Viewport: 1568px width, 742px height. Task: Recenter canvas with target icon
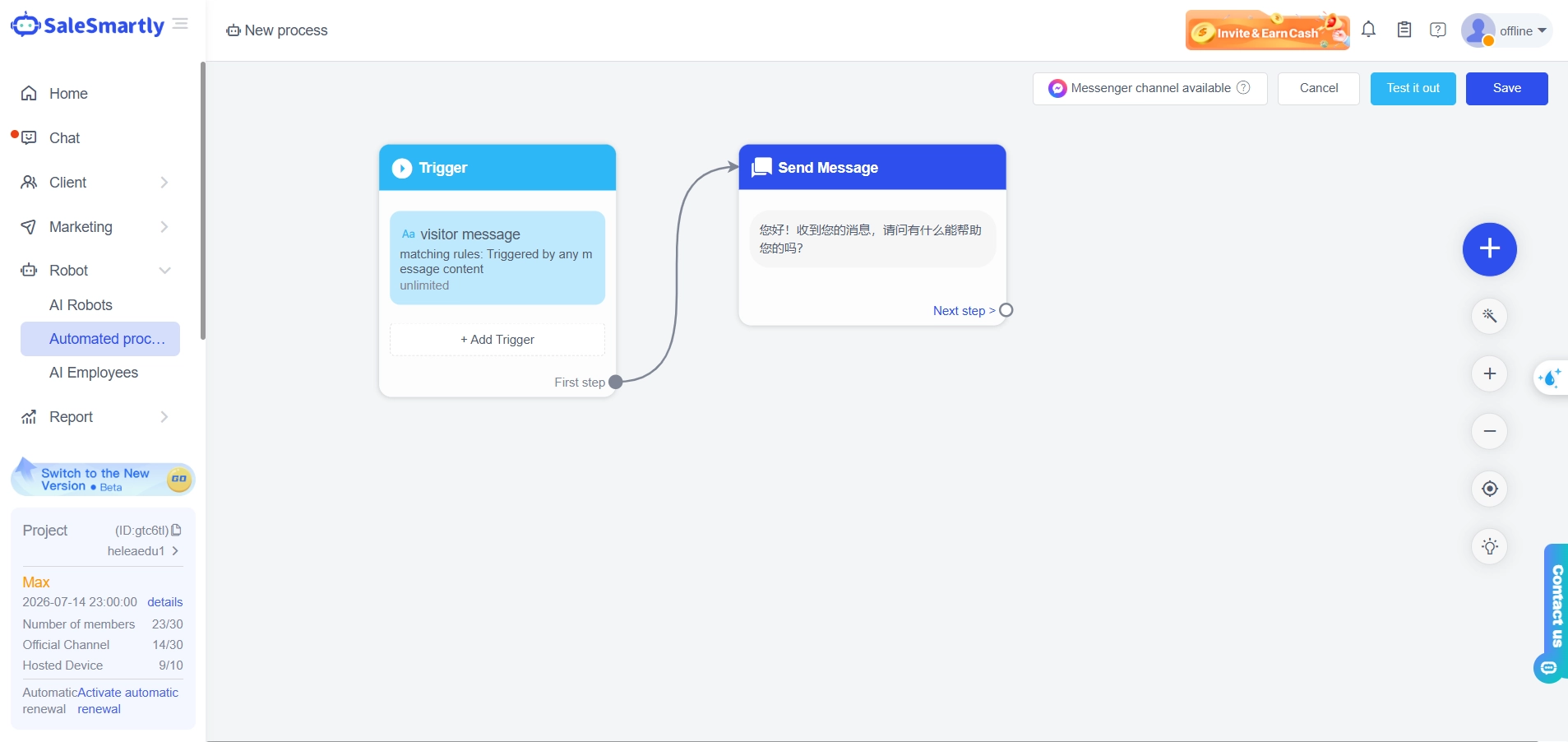click(x=1489, y=489)
